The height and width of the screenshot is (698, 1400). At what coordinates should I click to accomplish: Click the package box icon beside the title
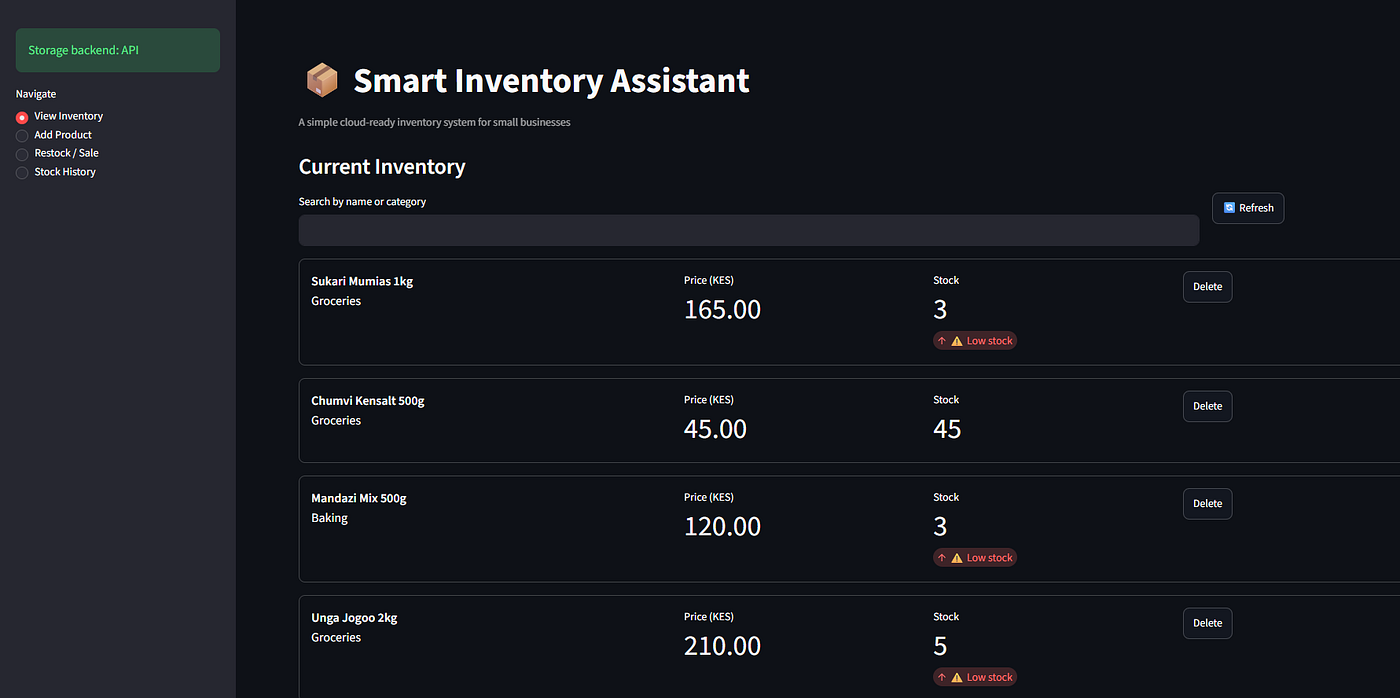(x=322, y=80)
